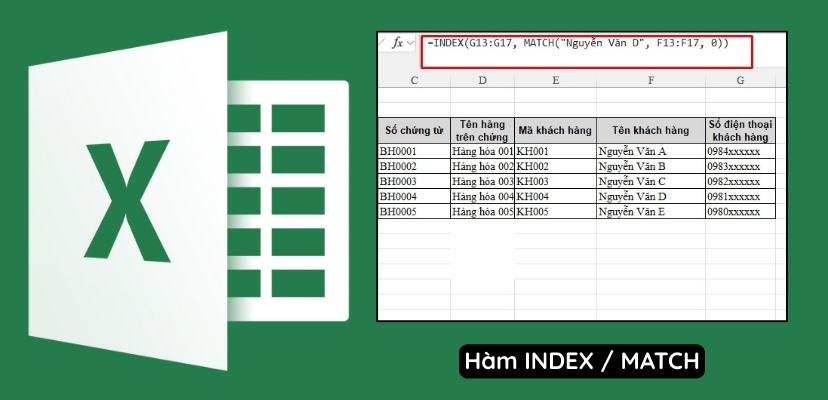828x400 pixels.
Task: Click the 'Mã khách hàng' header cell
Action: [556, 131]
